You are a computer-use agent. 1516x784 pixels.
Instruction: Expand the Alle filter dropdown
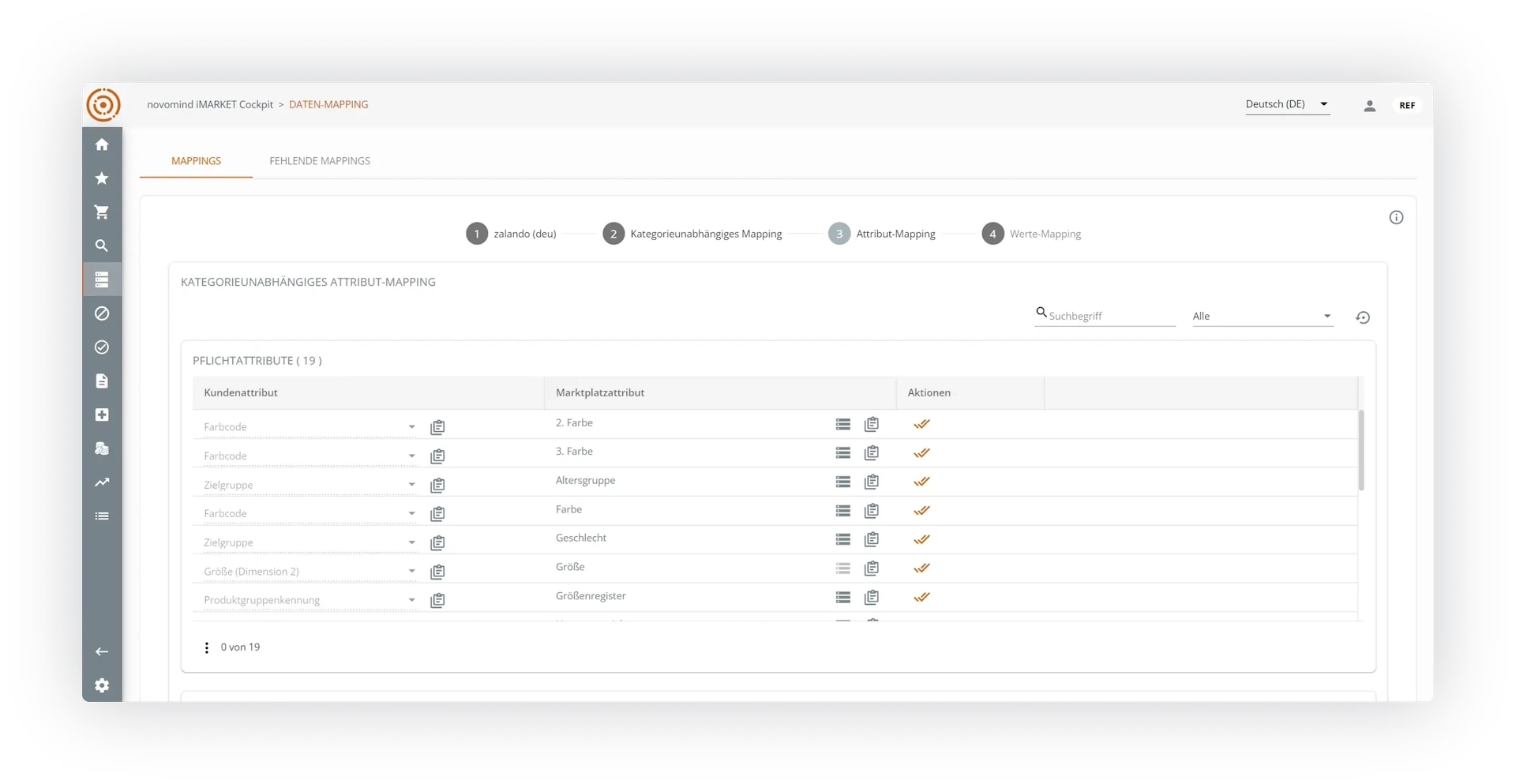pyautogui.click(x=1262, y=316)
